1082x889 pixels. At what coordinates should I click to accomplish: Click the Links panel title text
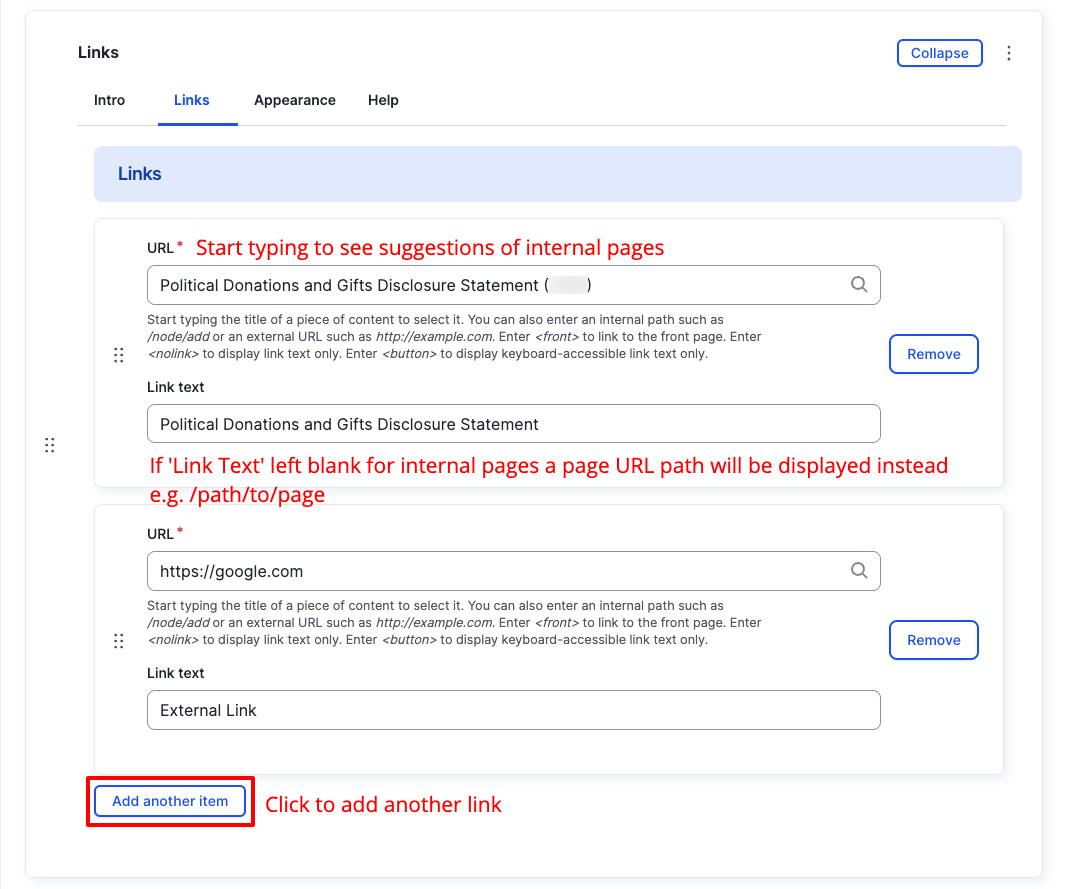[x=97, y=52]
